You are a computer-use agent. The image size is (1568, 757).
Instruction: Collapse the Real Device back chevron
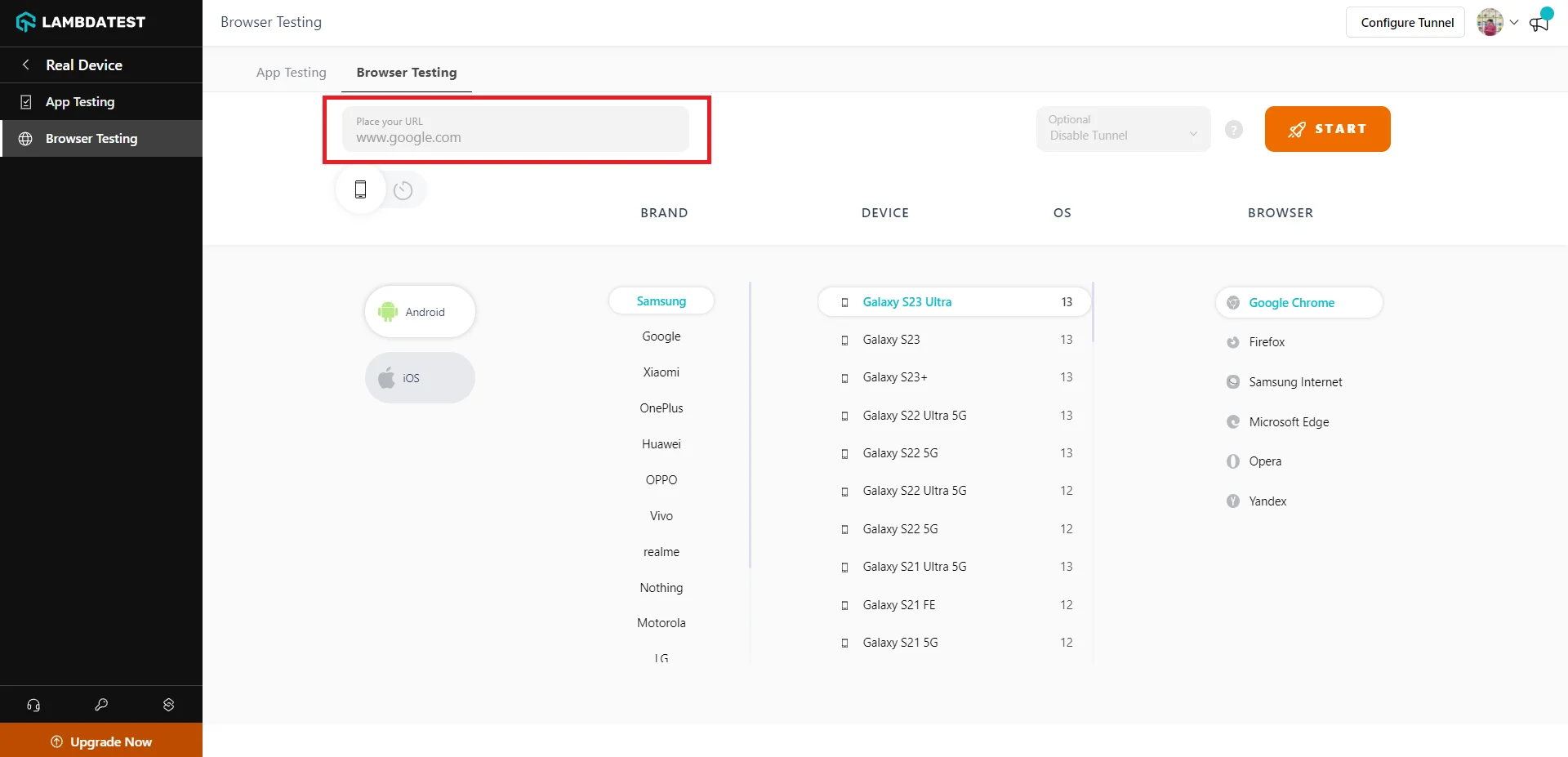tap(26, 65)
